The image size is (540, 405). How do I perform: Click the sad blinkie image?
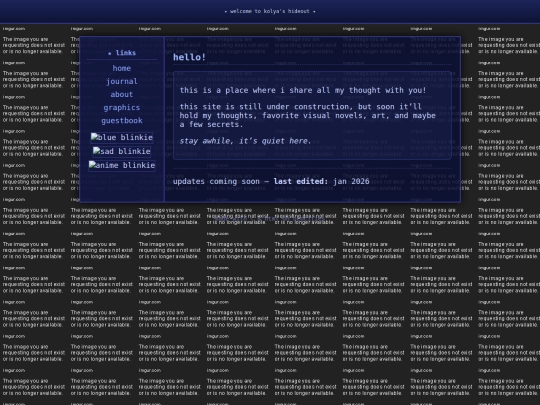point(122,151)
